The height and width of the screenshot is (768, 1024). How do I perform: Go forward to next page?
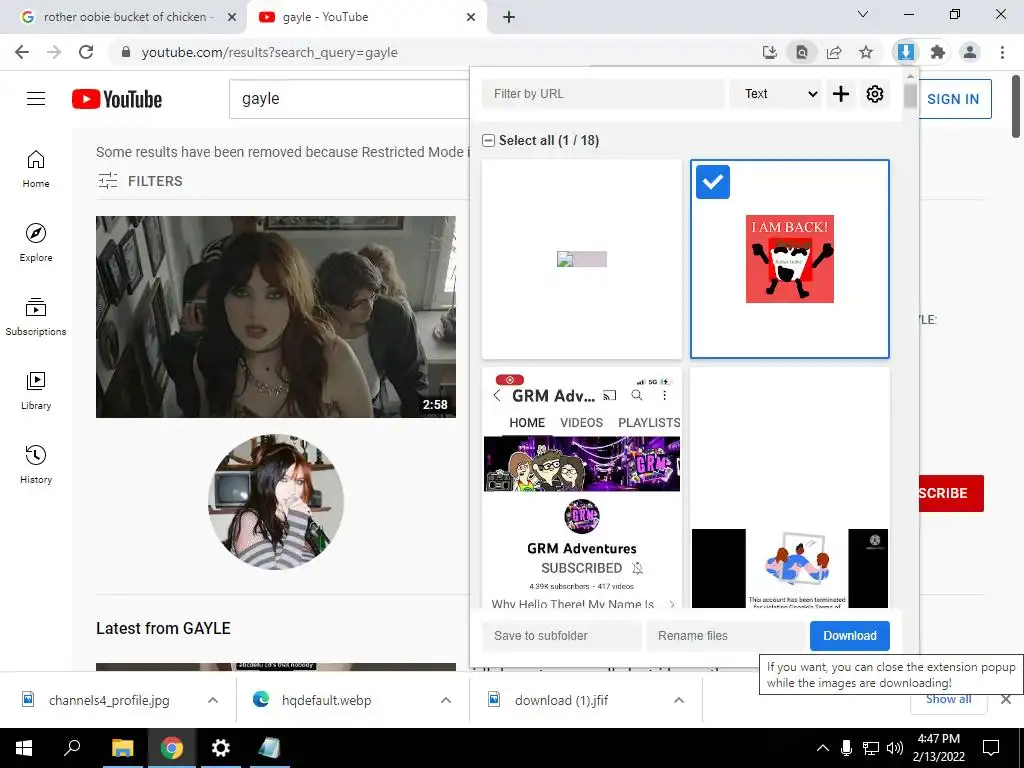54,52
